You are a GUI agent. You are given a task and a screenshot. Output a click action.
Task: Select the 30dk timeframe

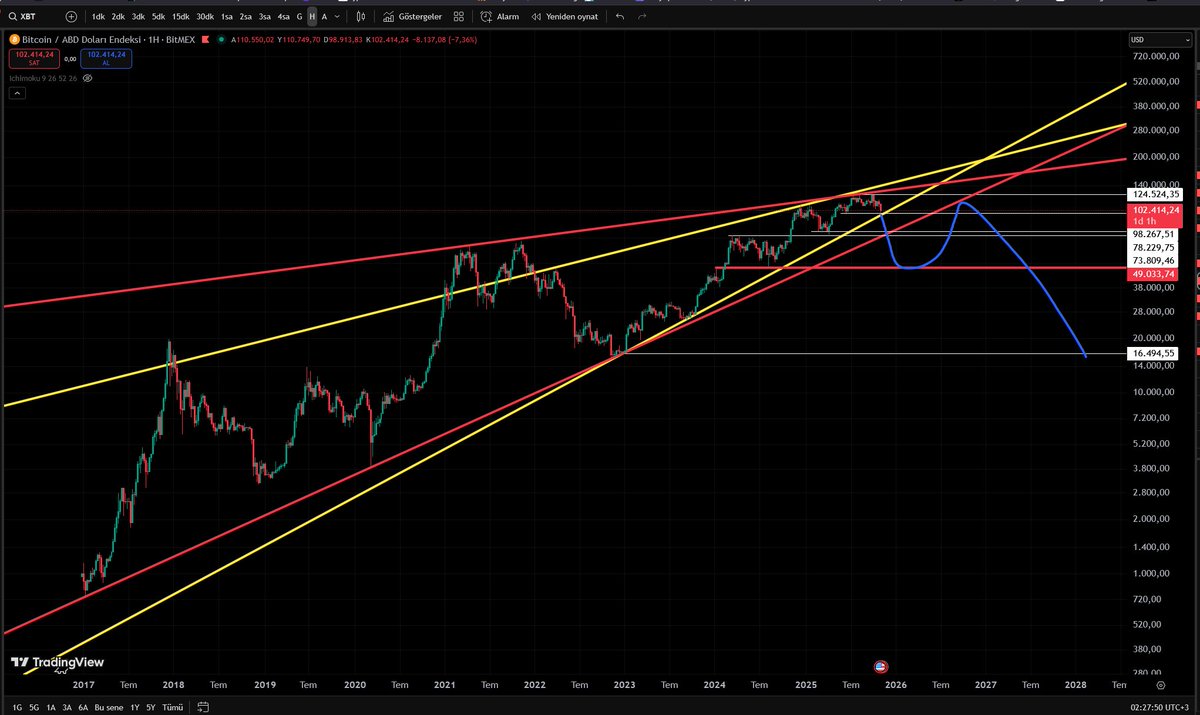click(205, 17)
